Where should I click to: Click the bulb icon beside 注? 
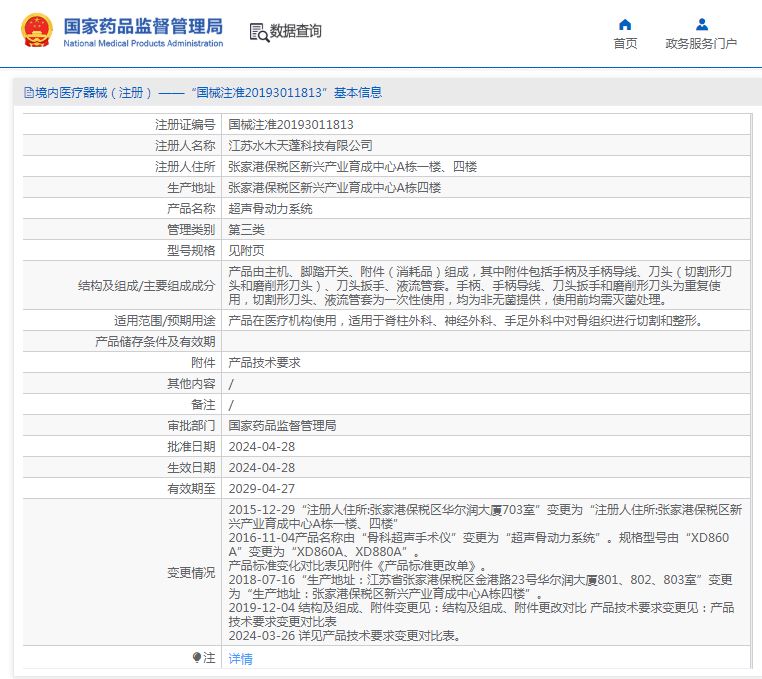(197, 658)
